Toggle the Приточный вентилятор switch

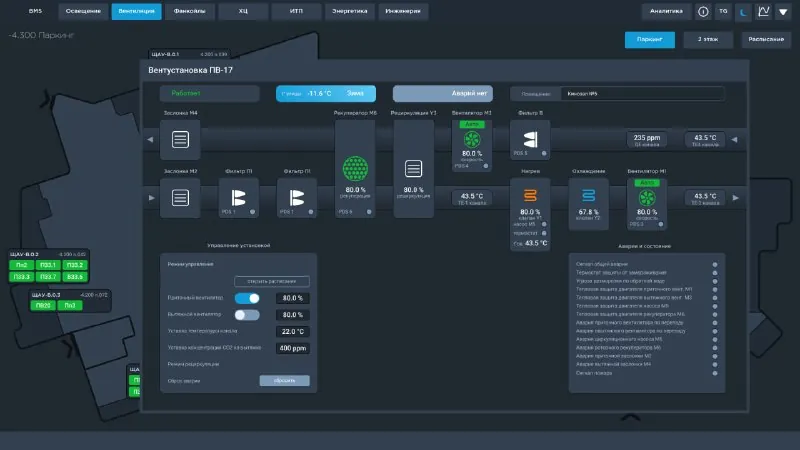[247, 298]
